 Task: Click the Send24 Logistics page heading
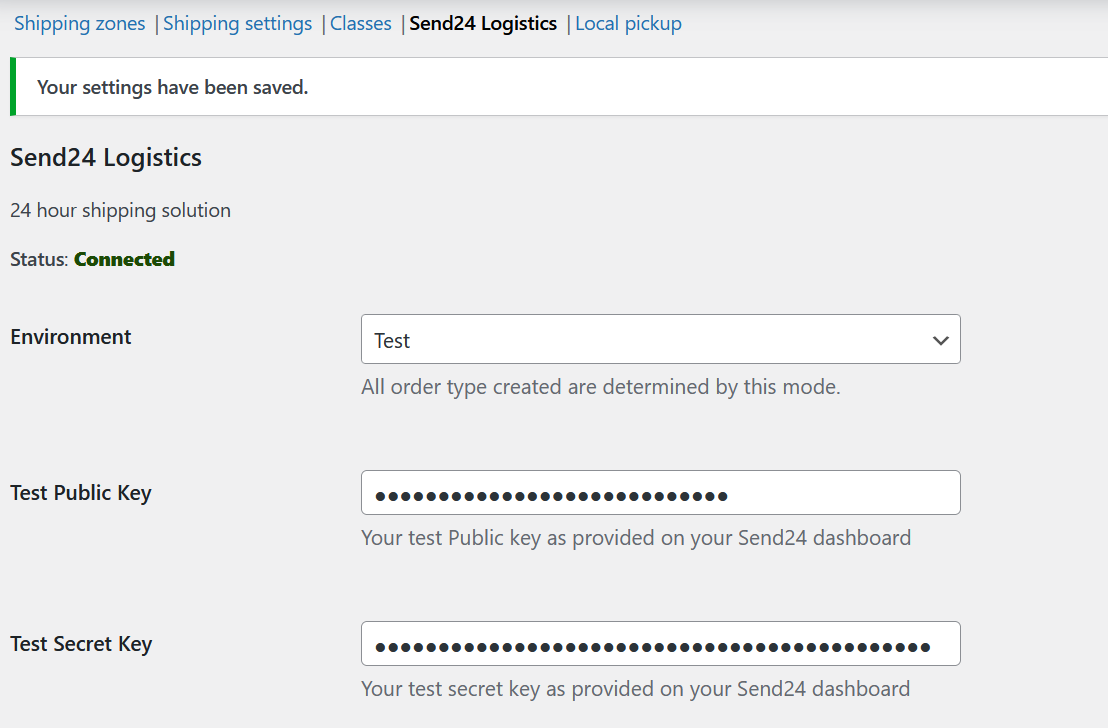106,157
